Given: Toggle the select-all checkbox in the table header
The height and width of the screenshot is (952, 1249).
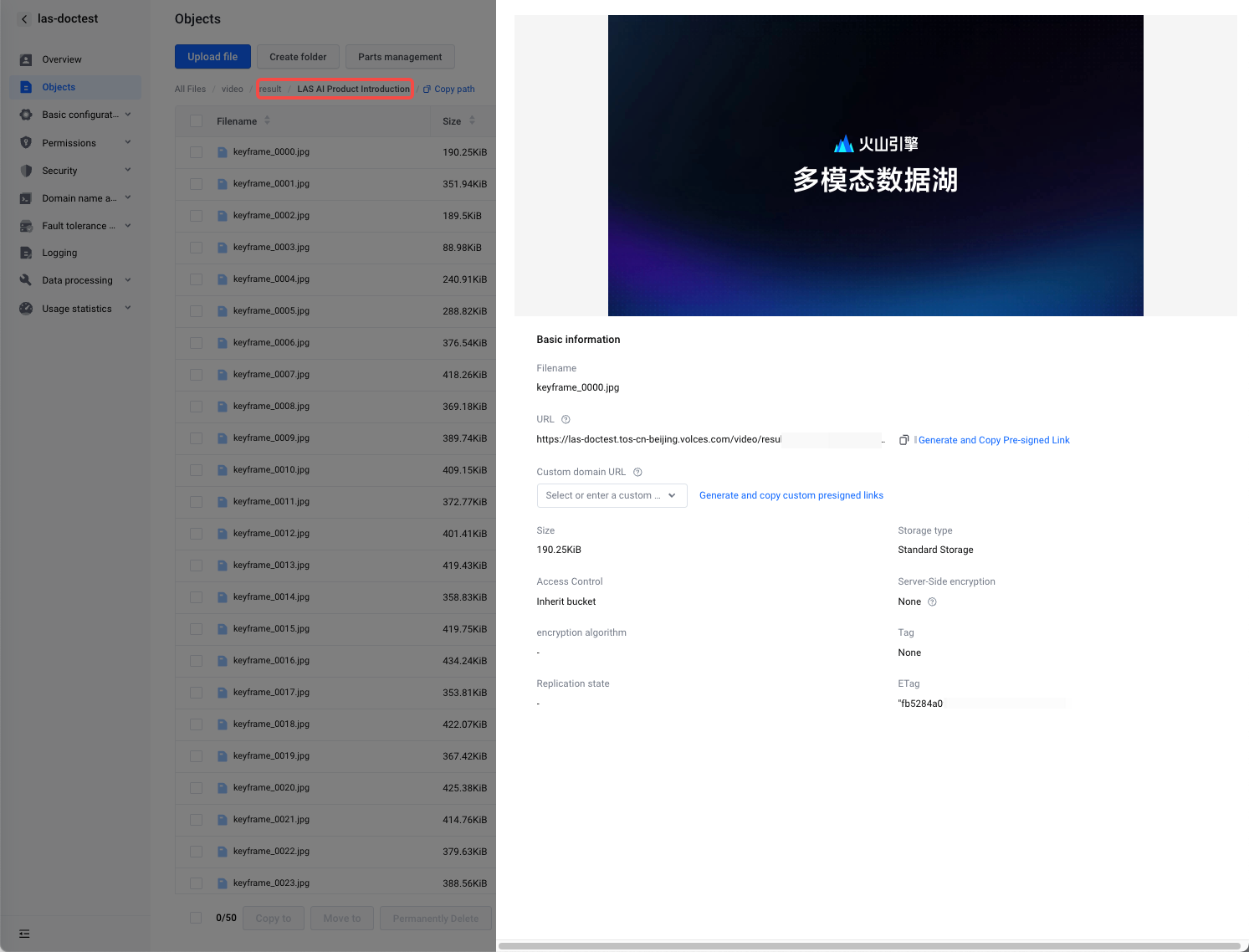Looking at the screenshot, I should pyautogui.click(x=196, y=121).
